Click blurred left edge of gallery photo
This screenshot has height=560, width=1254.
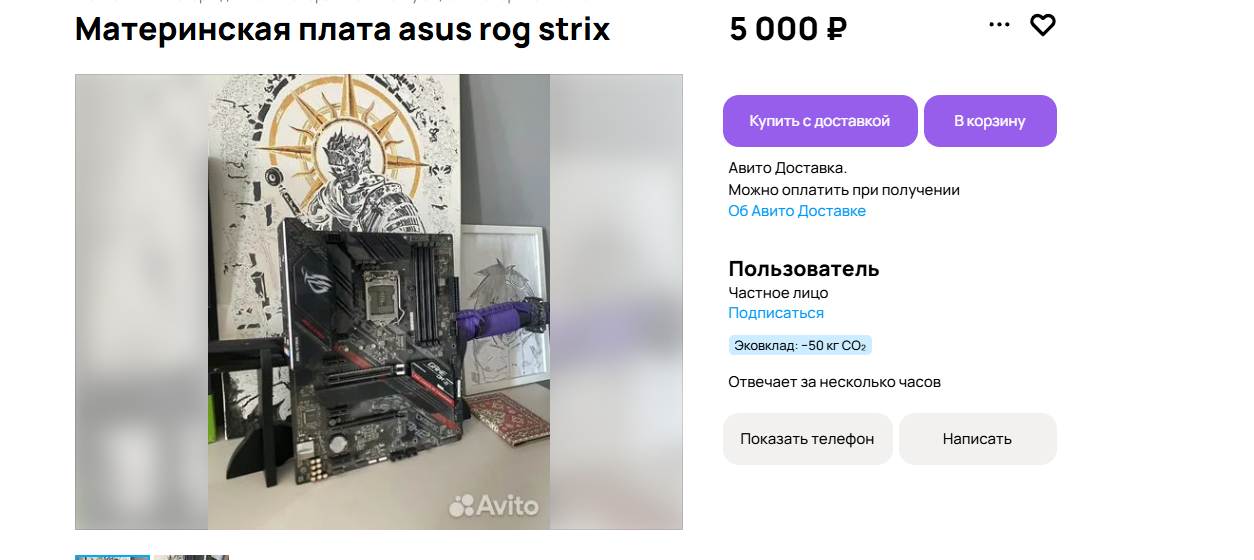141,302
